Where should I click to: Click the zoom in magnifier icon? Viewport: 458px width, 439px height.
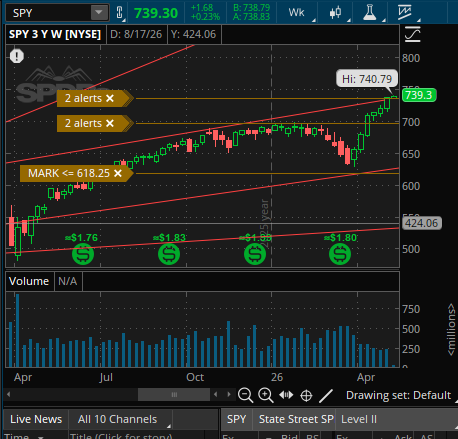click(x=266, y=395)
